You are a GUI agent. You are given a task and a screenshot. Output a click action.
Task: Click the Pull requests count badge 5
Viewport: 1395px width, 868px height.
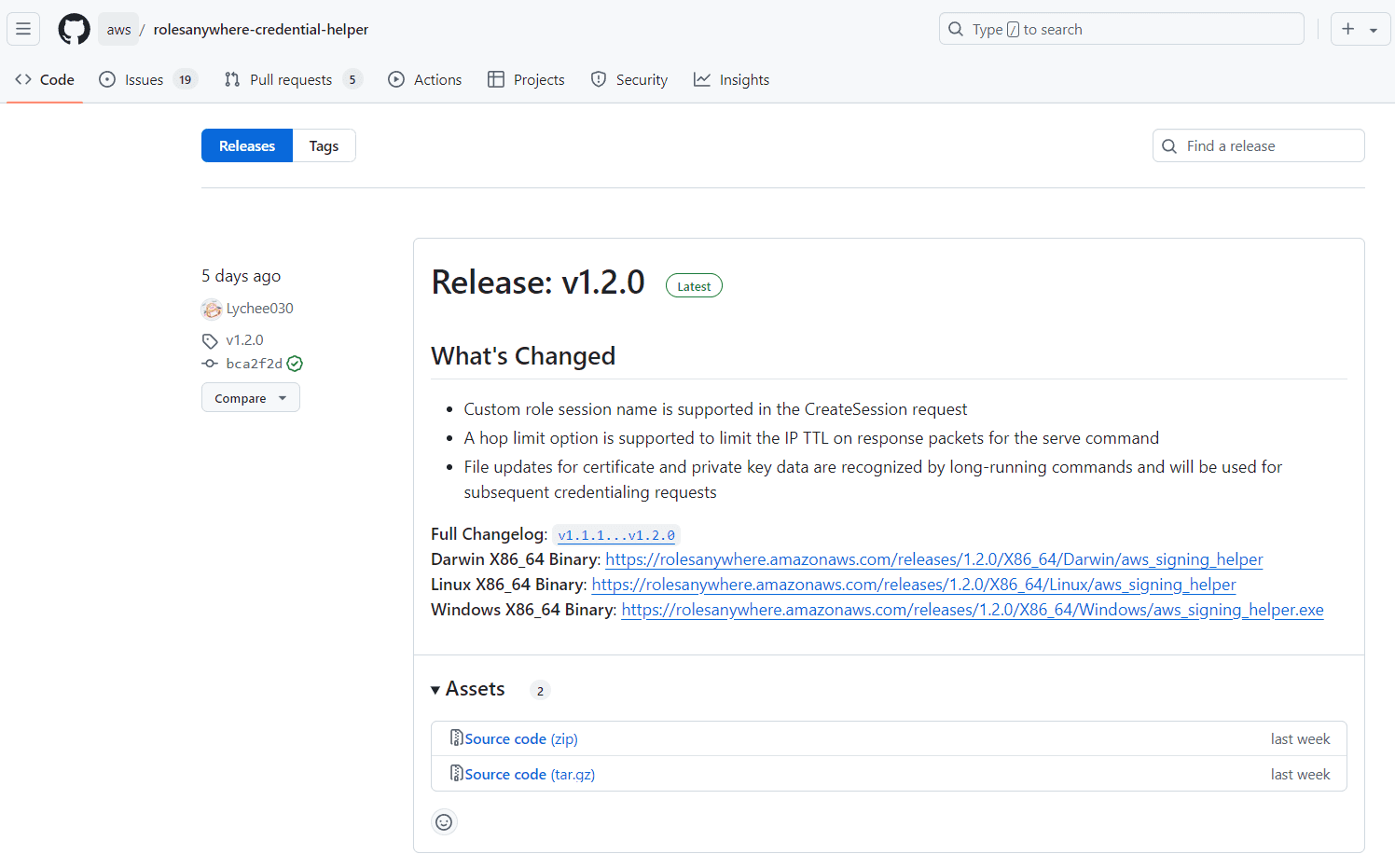click(352, 80)
